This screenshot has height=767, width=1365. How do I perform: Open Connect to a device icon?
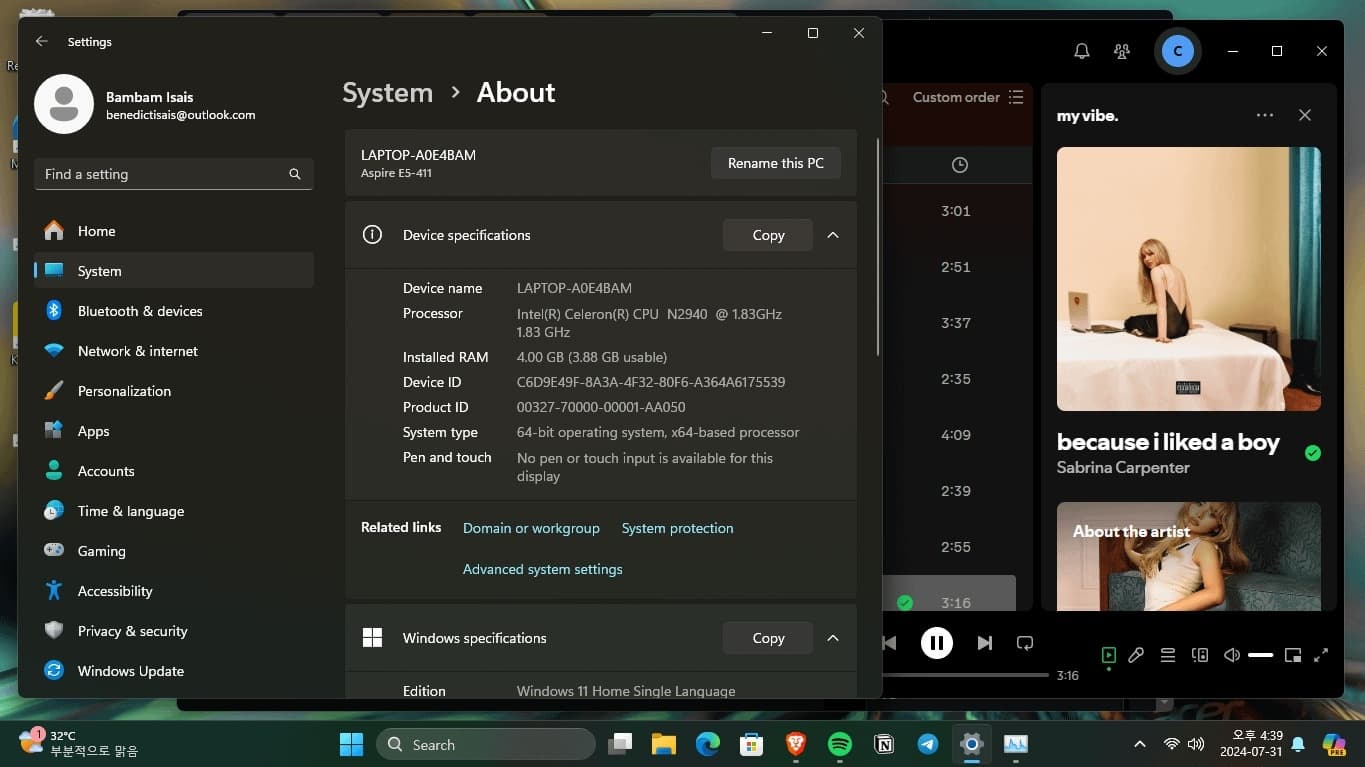1200,656
